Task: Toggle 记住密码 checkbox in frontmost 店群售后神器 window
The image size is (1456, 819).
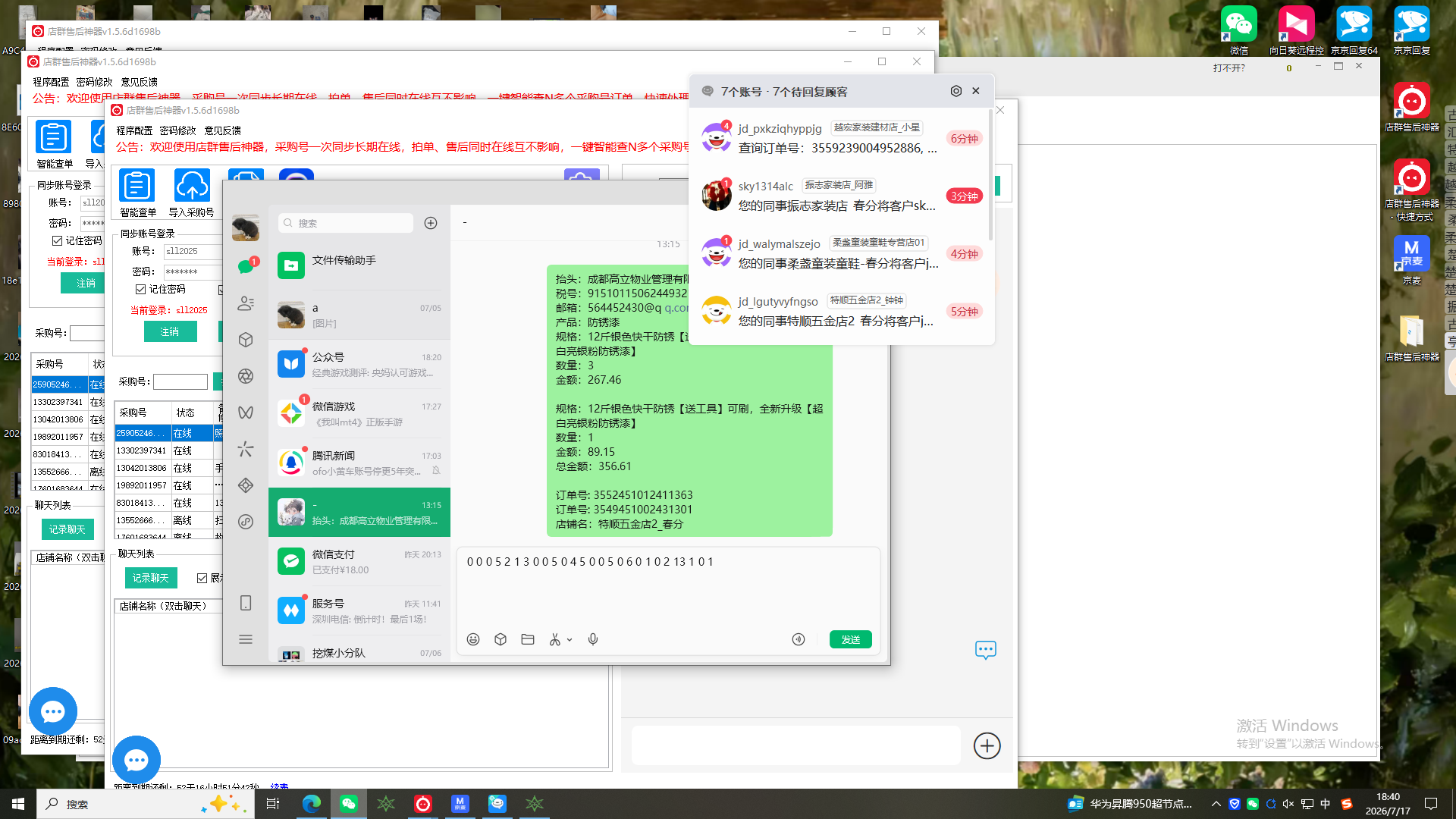Action: [140, 289]
